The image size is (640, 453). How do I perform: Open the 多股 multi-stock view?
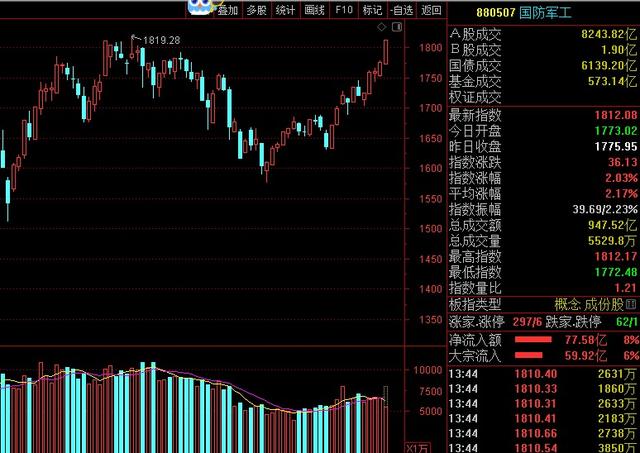(x=256, y=10)
